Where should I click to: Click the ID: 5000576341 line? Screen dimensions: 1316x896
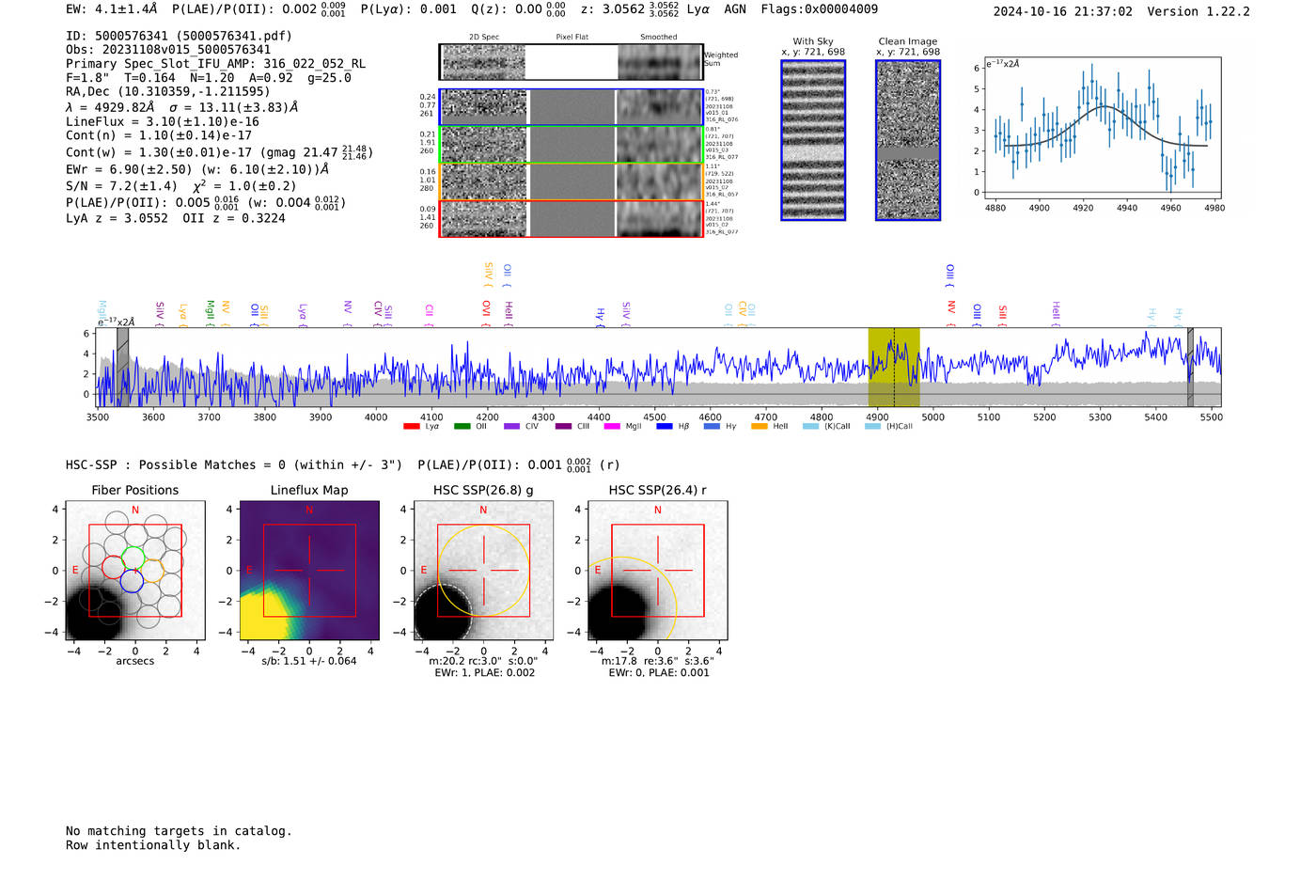[179, 36]
